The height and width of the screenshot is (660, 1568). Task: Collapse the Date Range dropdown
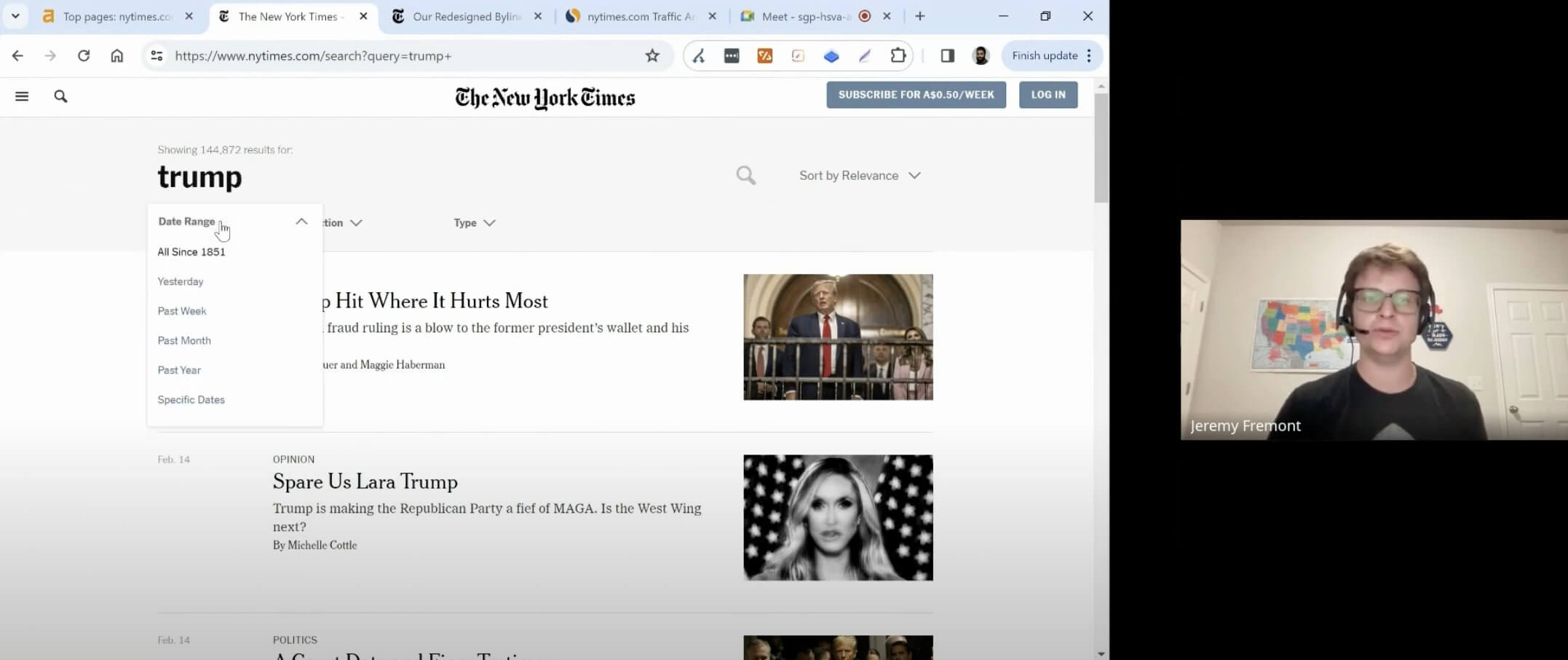[x=301, y=221]
